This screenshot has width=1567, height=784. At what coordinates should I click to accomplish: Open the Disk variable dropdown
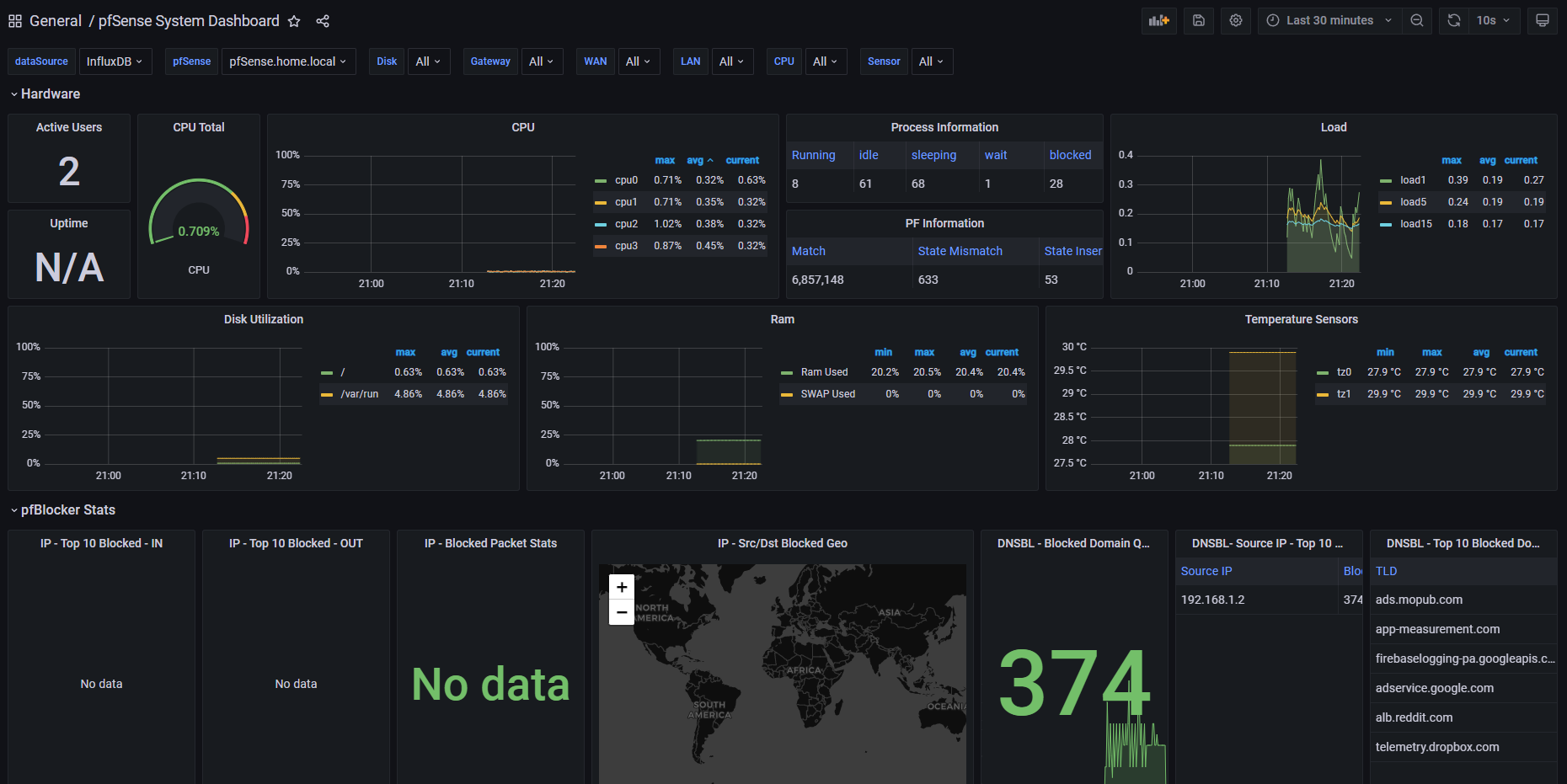pyautogui.click(x=429, y=61)
